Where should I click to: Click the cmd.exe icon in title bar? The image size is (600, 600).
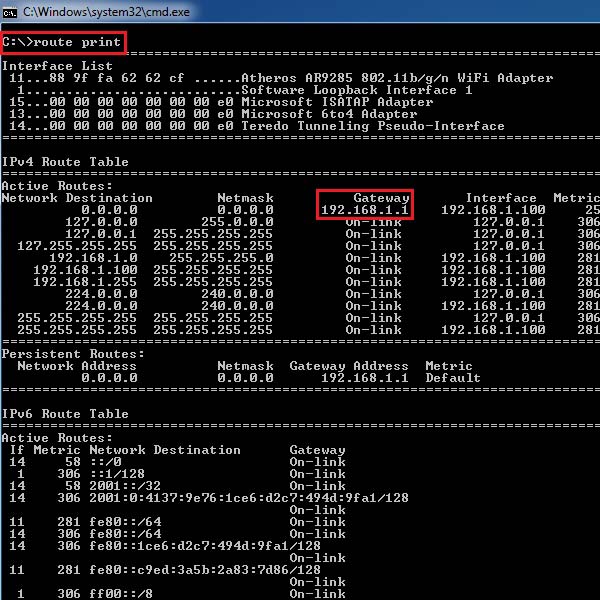click(10, 13)
